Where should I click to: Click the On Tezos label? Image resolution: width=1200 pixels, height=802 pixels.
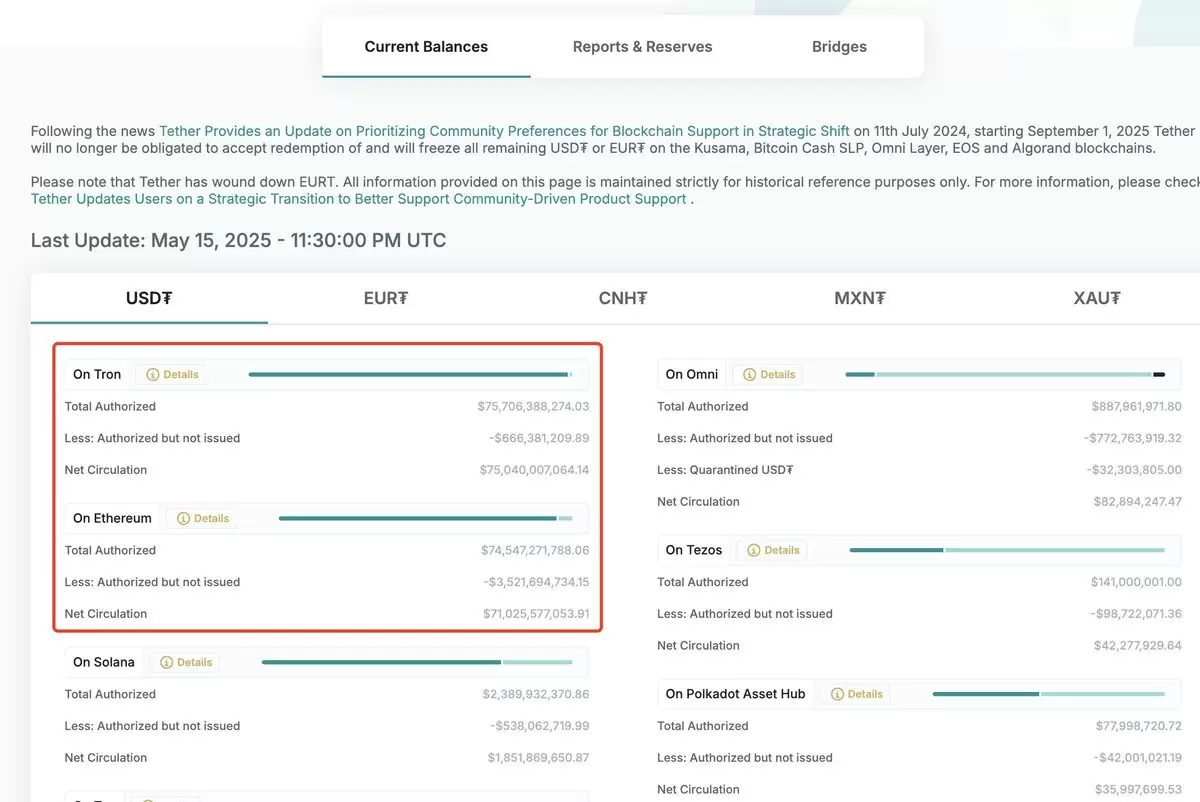click(x=694, y=550)
